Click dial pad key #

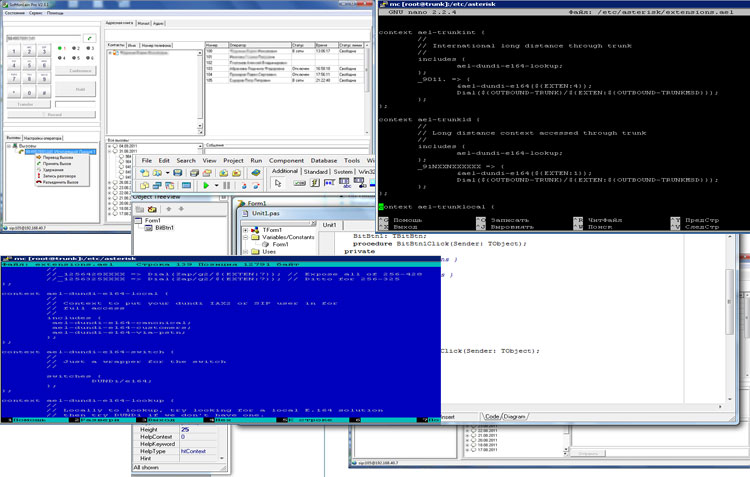pyautogui.click(x=44, y=92)
